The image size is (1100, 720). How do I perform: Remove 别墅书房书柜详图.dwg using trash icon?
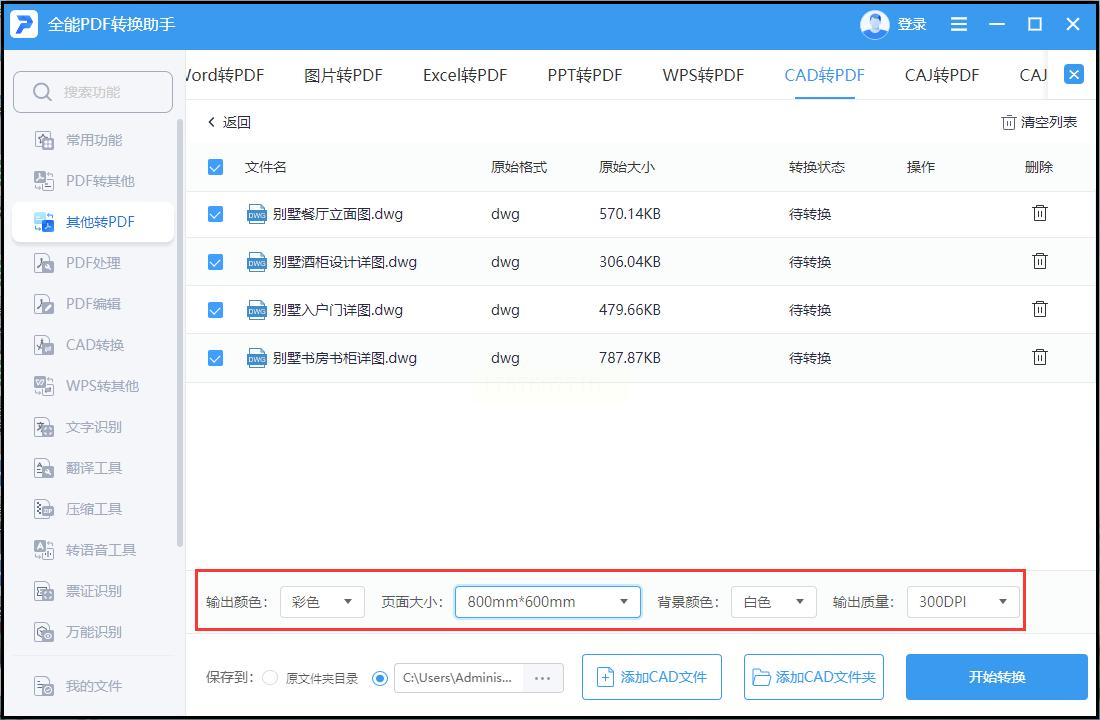(x=1040, y=357)
